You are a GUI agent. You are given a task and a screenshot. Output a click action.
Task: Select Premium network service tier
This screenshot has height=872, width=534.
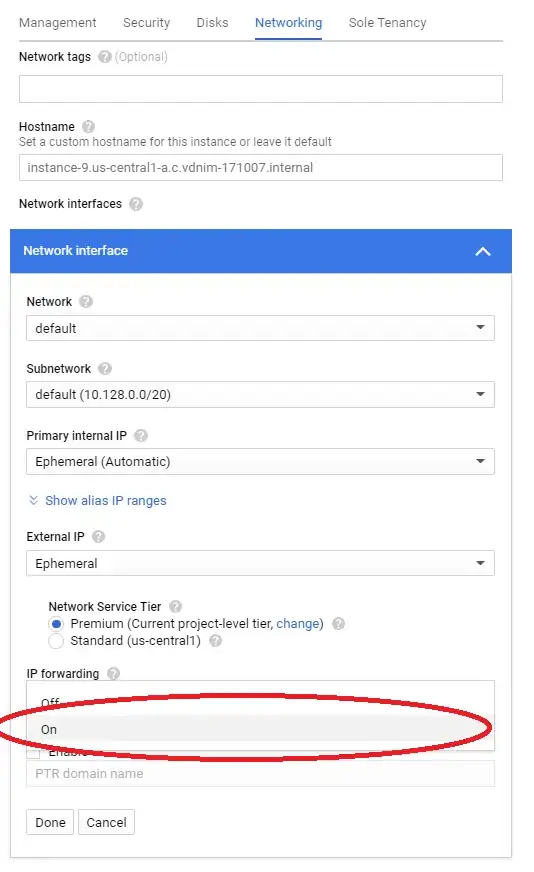(56, 624)
